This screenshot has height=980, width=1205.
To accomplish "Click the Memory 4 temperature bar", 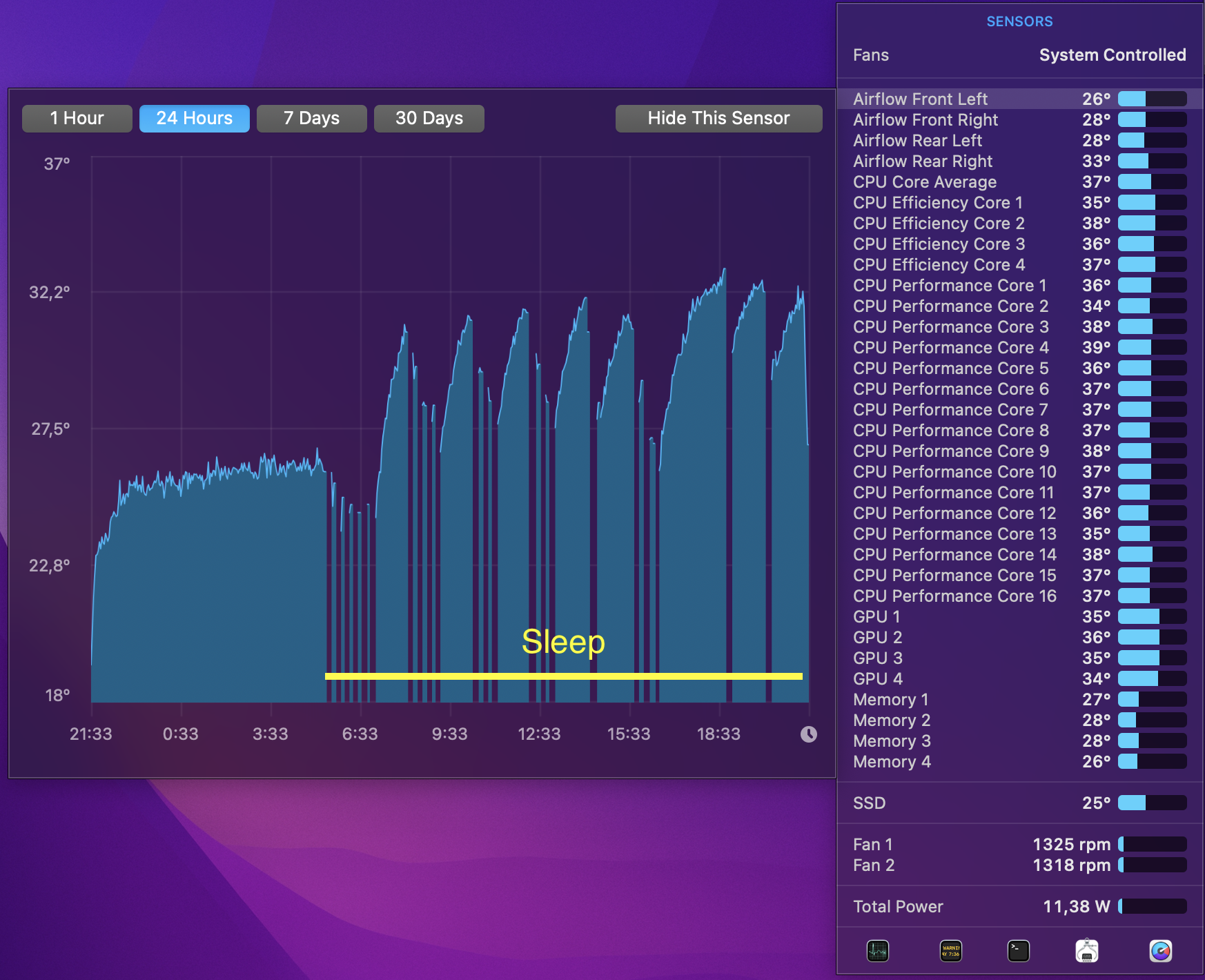I will 1152,761.
